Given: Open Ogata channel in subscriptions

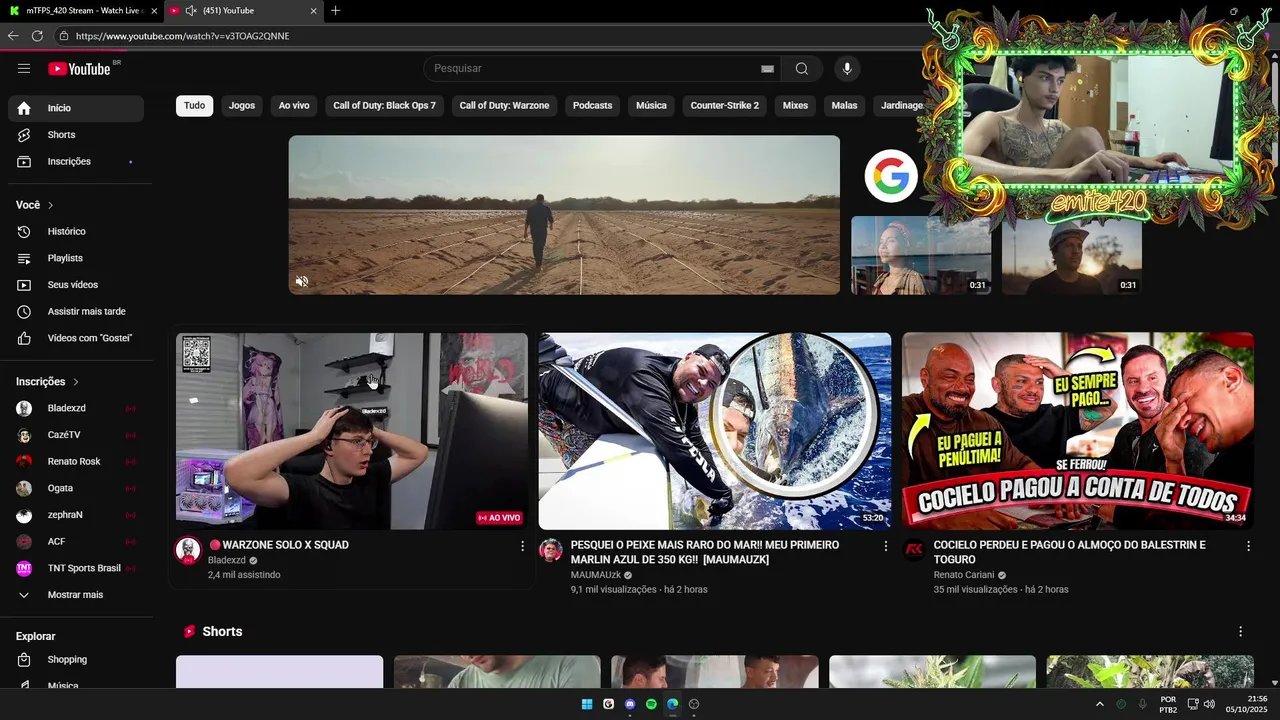Looking at the screenshot, I should 76,488.
